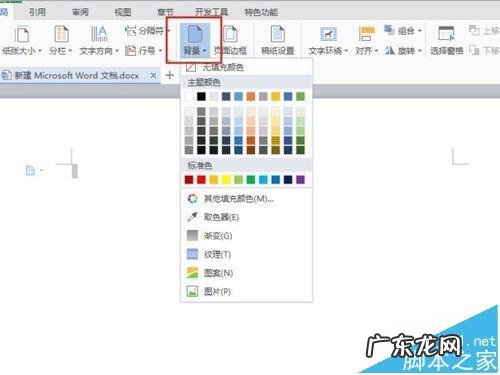The width and height of the screenshot is (500, 375).
Task: Open the 页面边框 page border settings
Action: 230,40
